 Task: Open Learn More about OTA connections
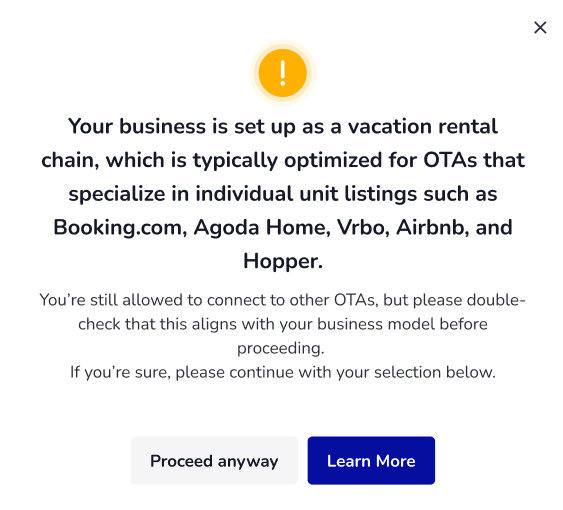point(371,461)
